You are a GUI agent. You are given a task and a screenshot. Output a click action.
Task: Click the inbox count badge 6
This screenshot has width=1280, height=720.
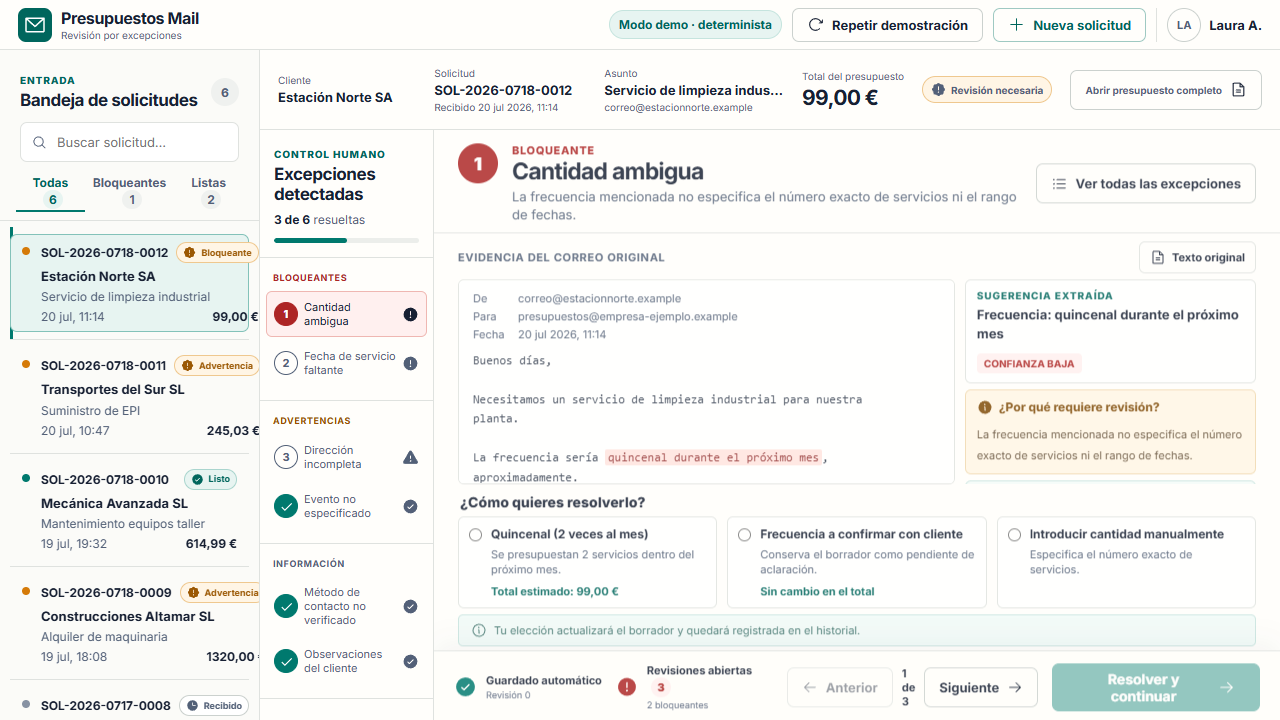pos(224,93)
